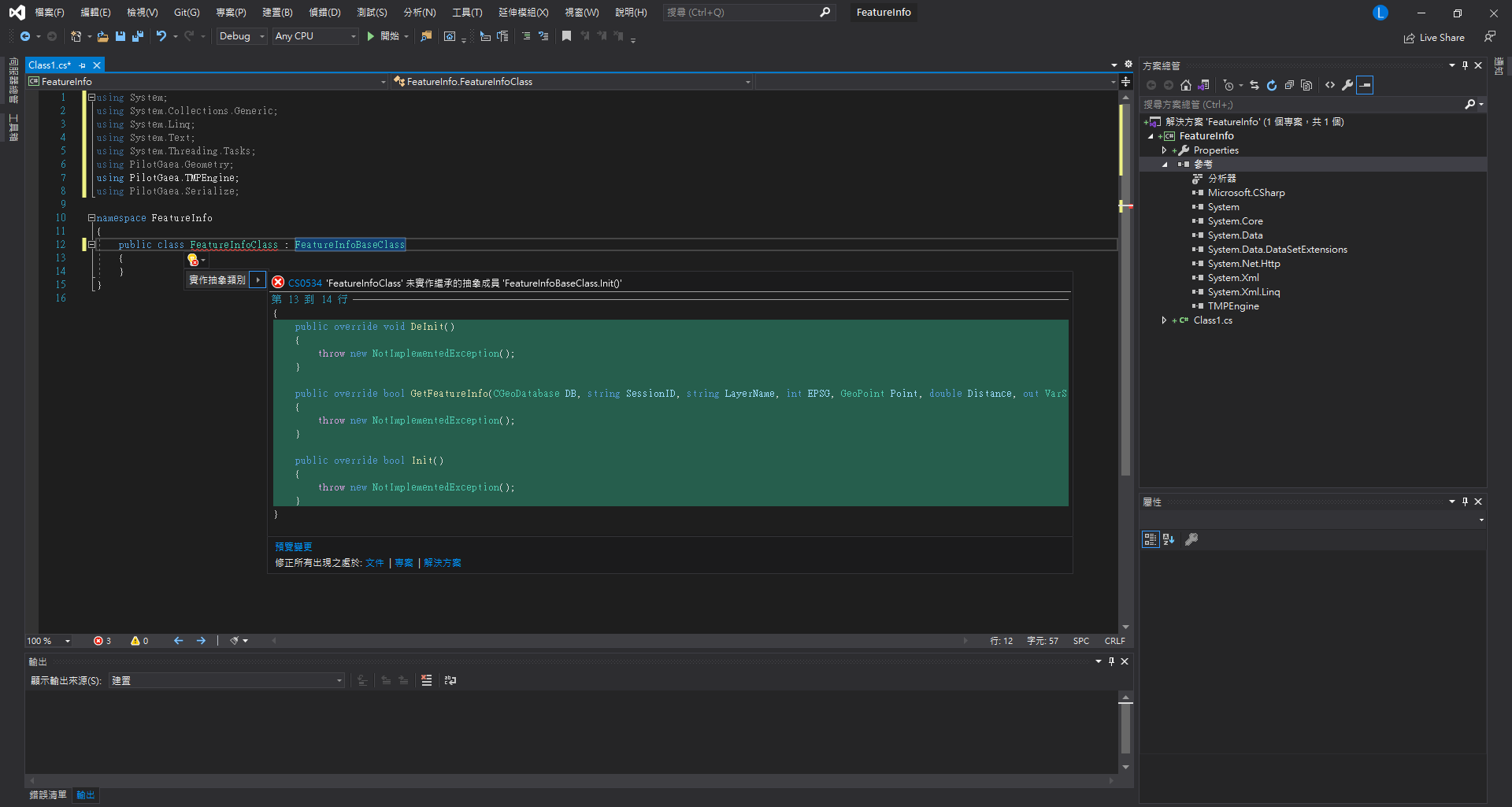This screenshot has width=1512, height=807.
Task: Click the 解決方案 link in fix preview
Action: (443, 563)
